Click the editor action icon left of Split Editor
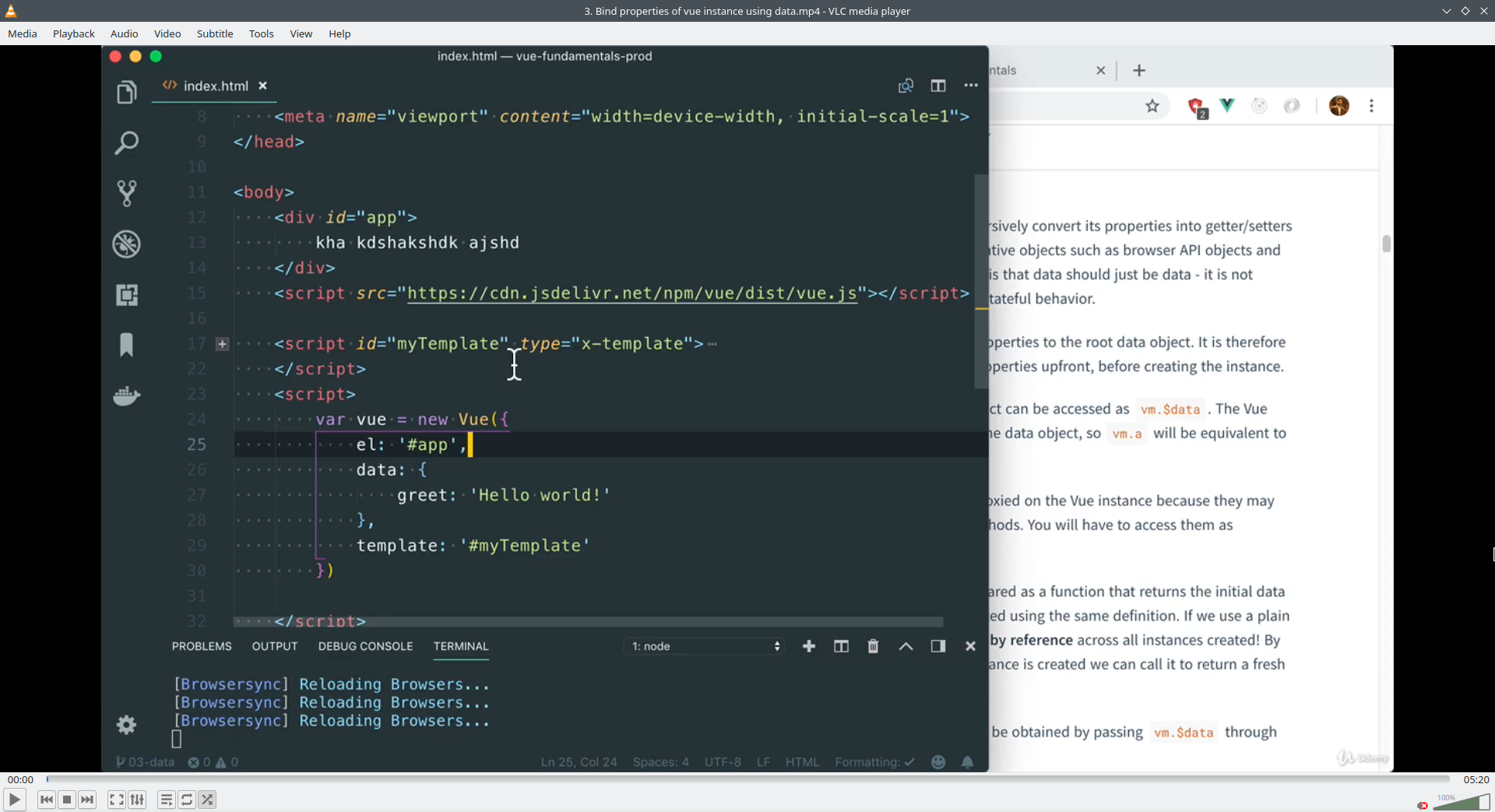Viewport: 1495px width, 812px height. 906,86
